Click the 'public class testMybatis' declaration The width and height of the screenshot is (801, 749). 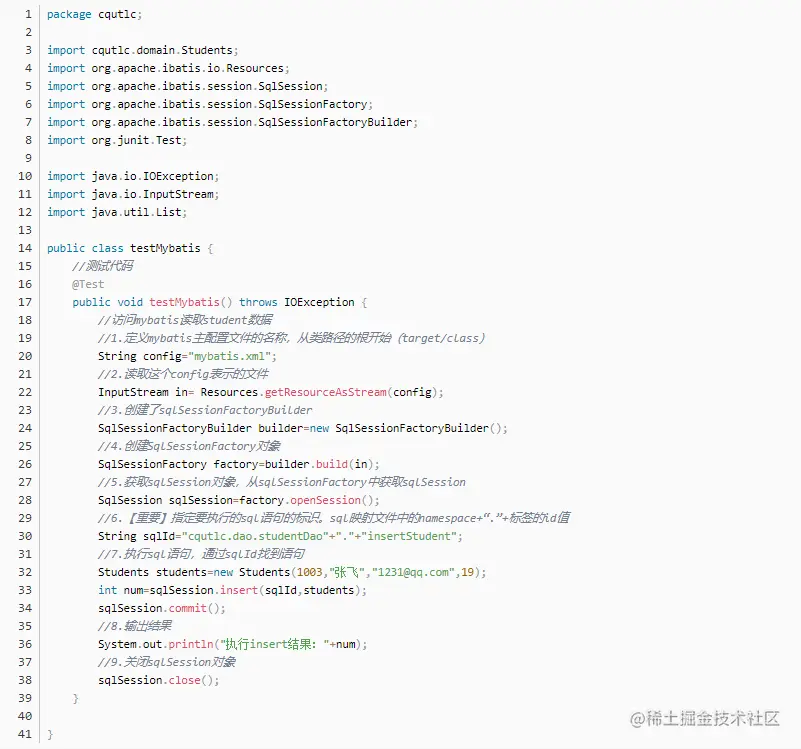click(130, 248)
